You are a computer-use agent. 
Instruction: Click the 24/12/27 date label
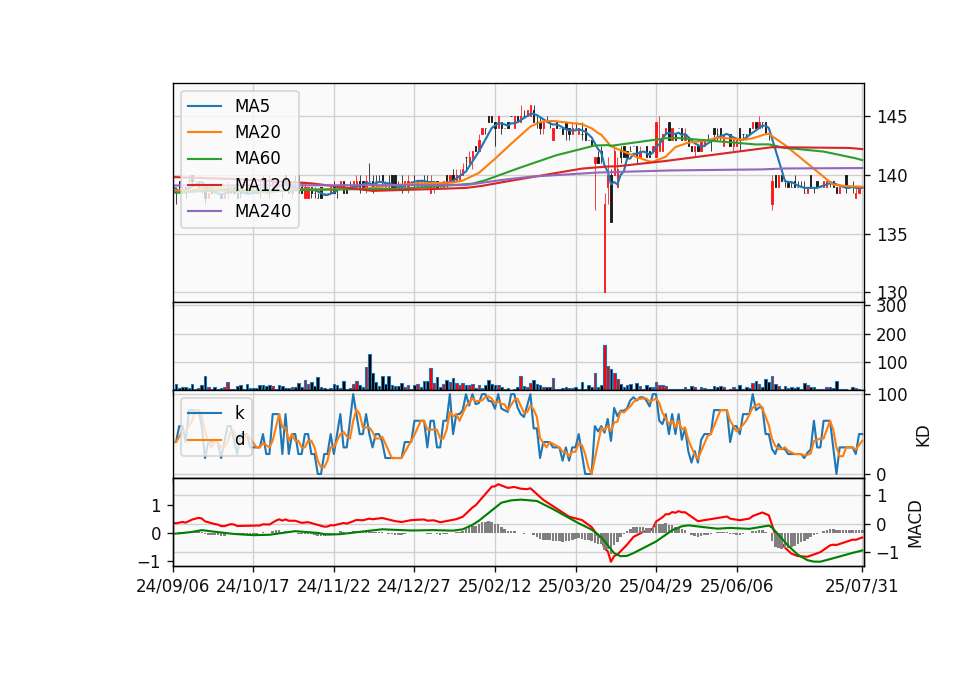pos(414,586)
